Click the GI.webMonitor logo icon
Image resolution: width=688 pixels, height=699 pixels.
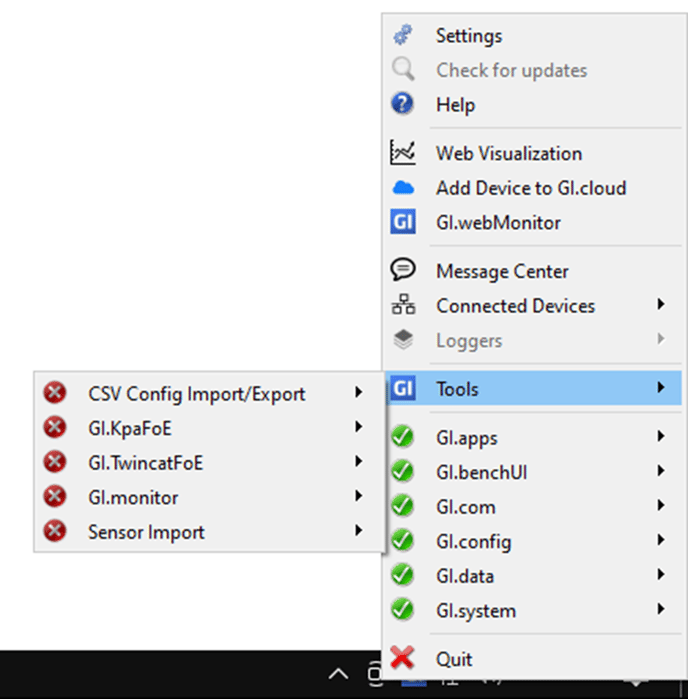coord(403,222)
